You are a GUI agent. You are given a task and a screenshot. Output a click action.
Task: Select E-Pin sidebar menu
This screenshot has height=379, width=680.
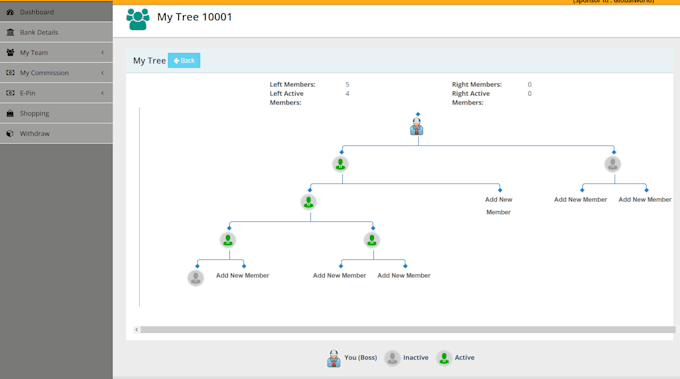(x=56, y=93)
